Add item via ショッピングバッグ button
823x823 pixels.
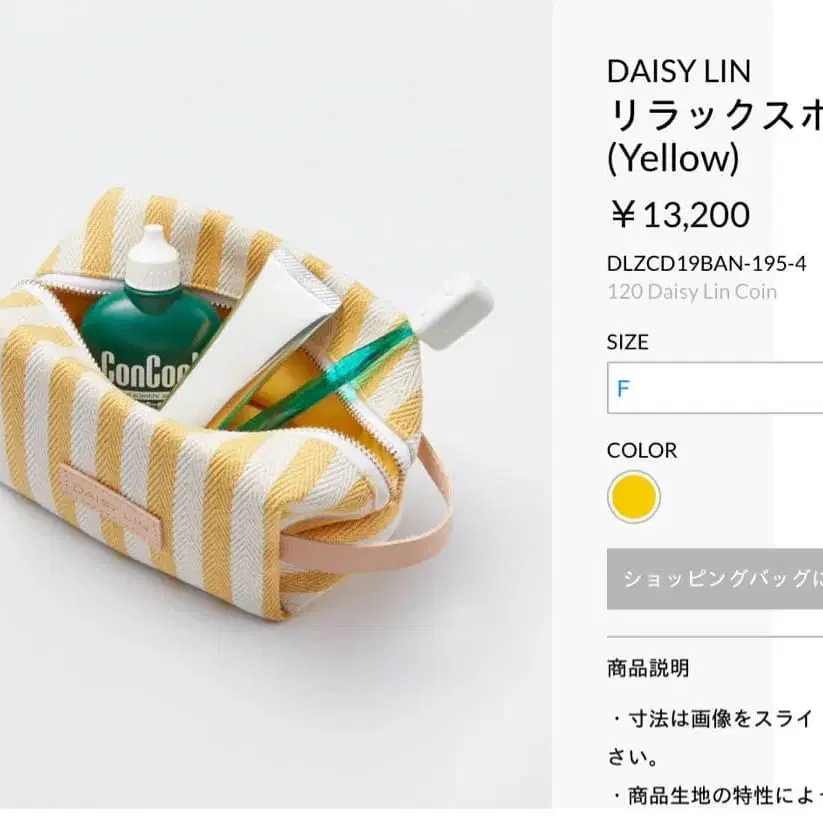coord(715,579)
